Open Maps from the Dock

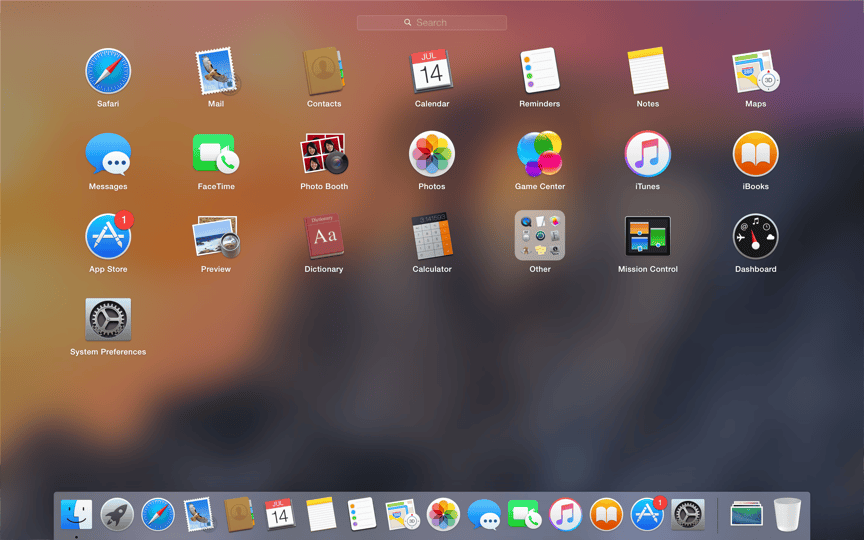pyautogui.click(x=402, y=515)
